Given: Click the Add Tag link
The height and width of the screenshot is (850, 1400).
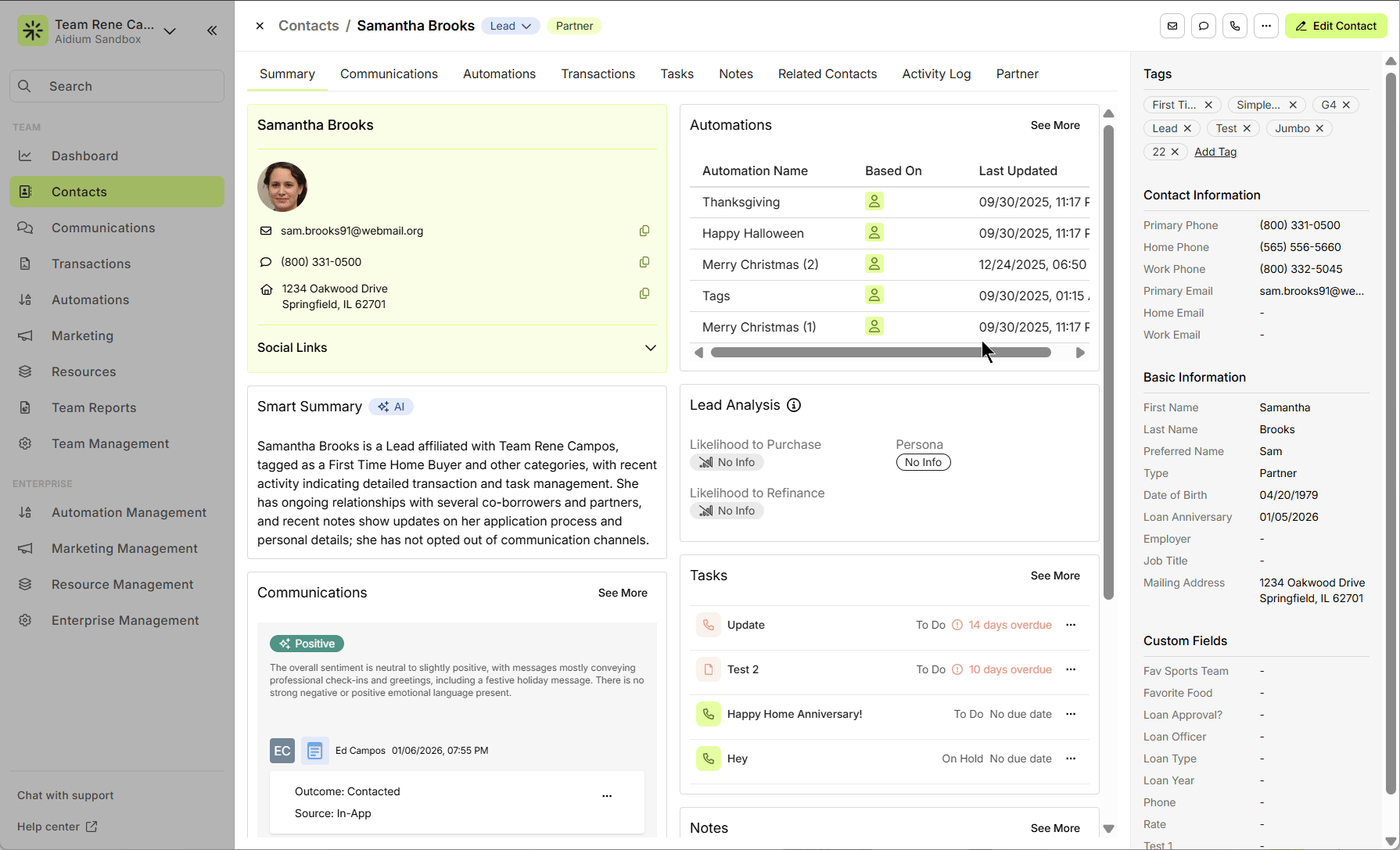Looking at the screenshot, I should click(1215, 152).
